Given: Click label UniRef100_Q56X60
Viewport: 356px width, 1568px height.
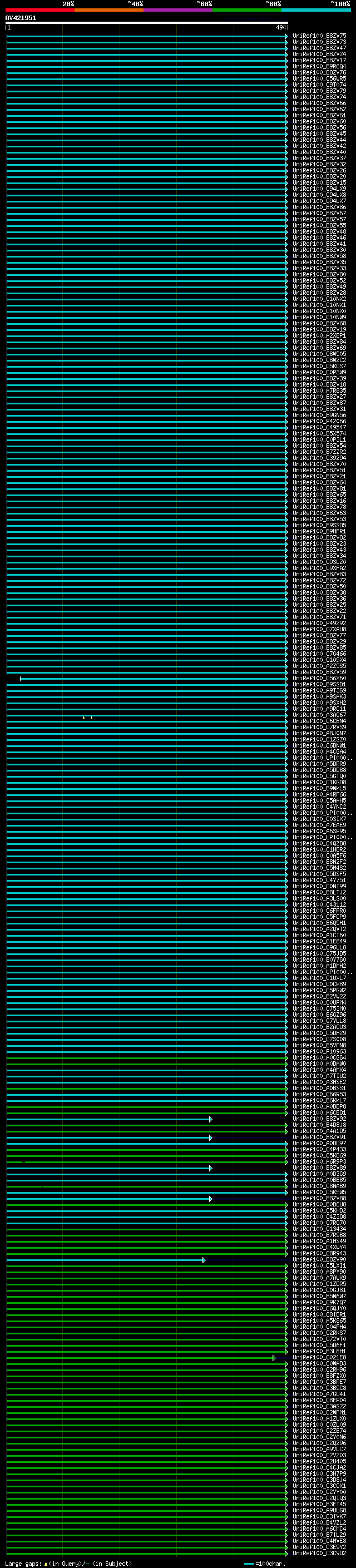Looking at the screenshot, I should click(319, 678).
